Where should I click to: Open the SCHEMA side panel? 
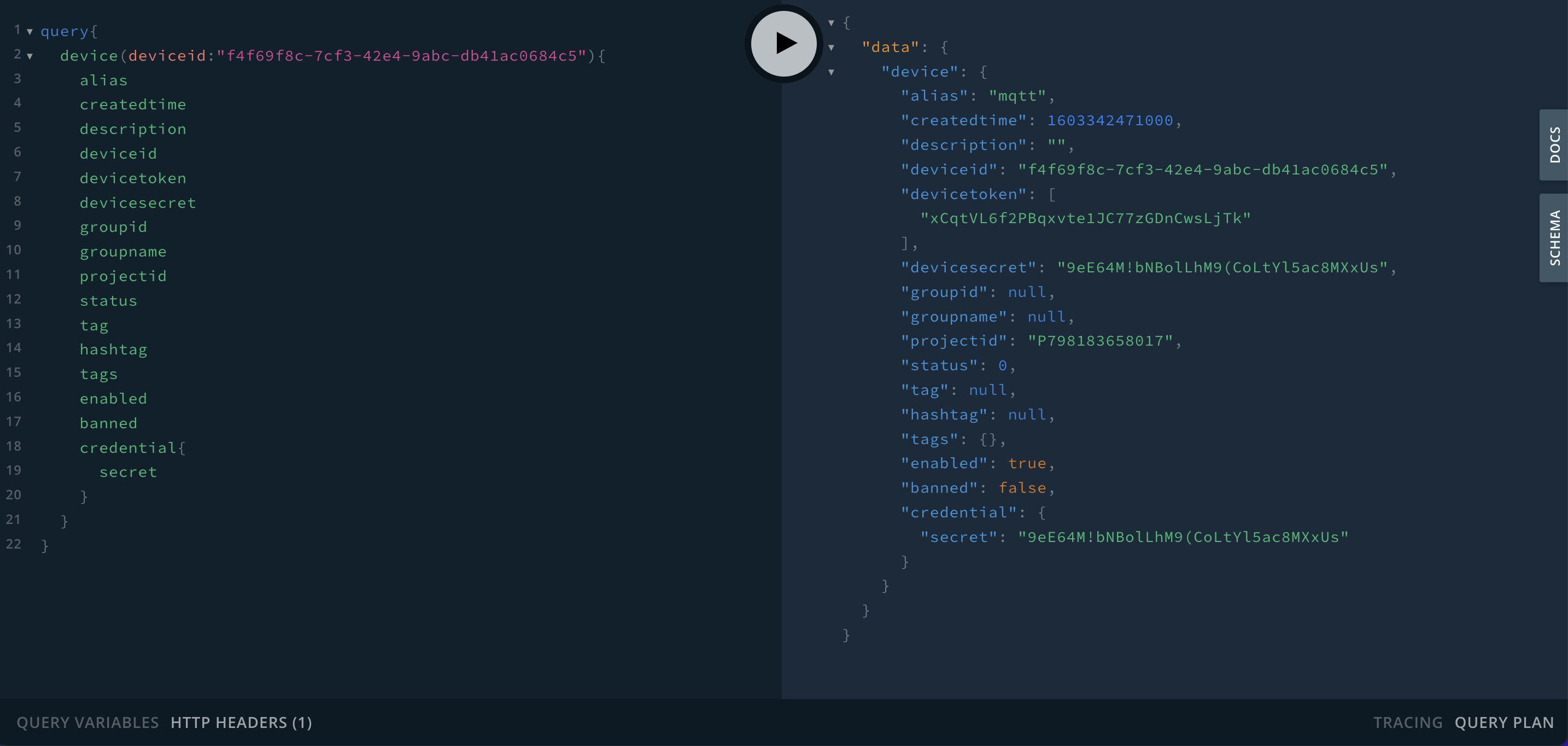pos(1554,238)
